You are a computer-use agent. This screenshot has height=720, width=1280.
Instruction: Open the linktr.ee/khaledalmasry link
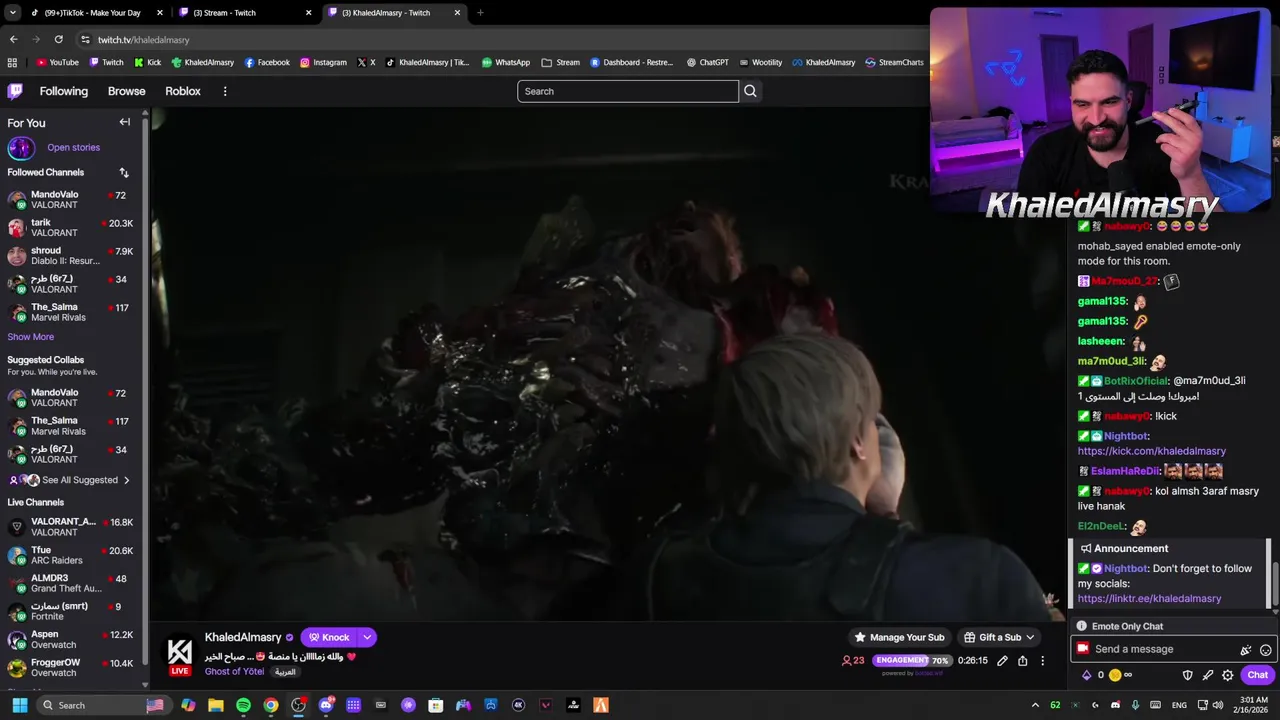tap(1149, 599)
